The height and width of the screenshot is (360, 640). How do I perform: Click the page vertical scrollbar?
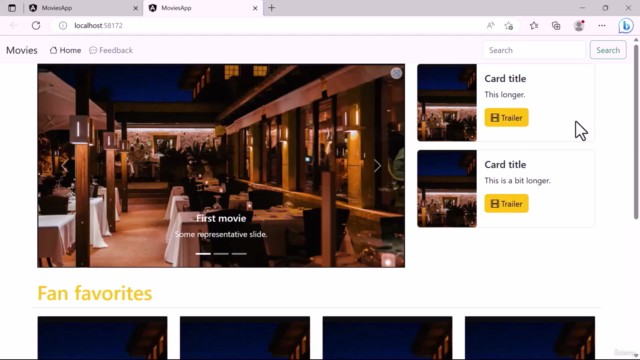[636, 131]
